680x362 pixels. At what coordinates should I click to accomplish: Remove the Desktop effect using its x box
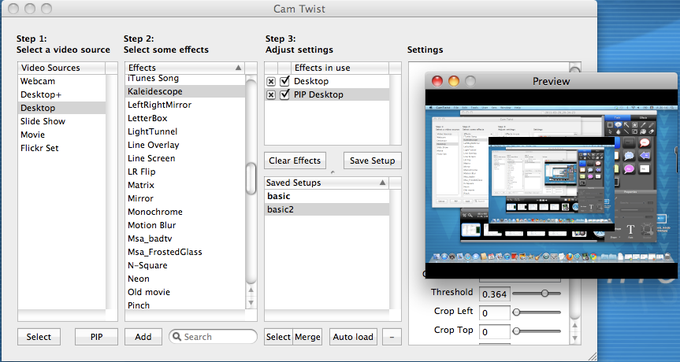271,82
